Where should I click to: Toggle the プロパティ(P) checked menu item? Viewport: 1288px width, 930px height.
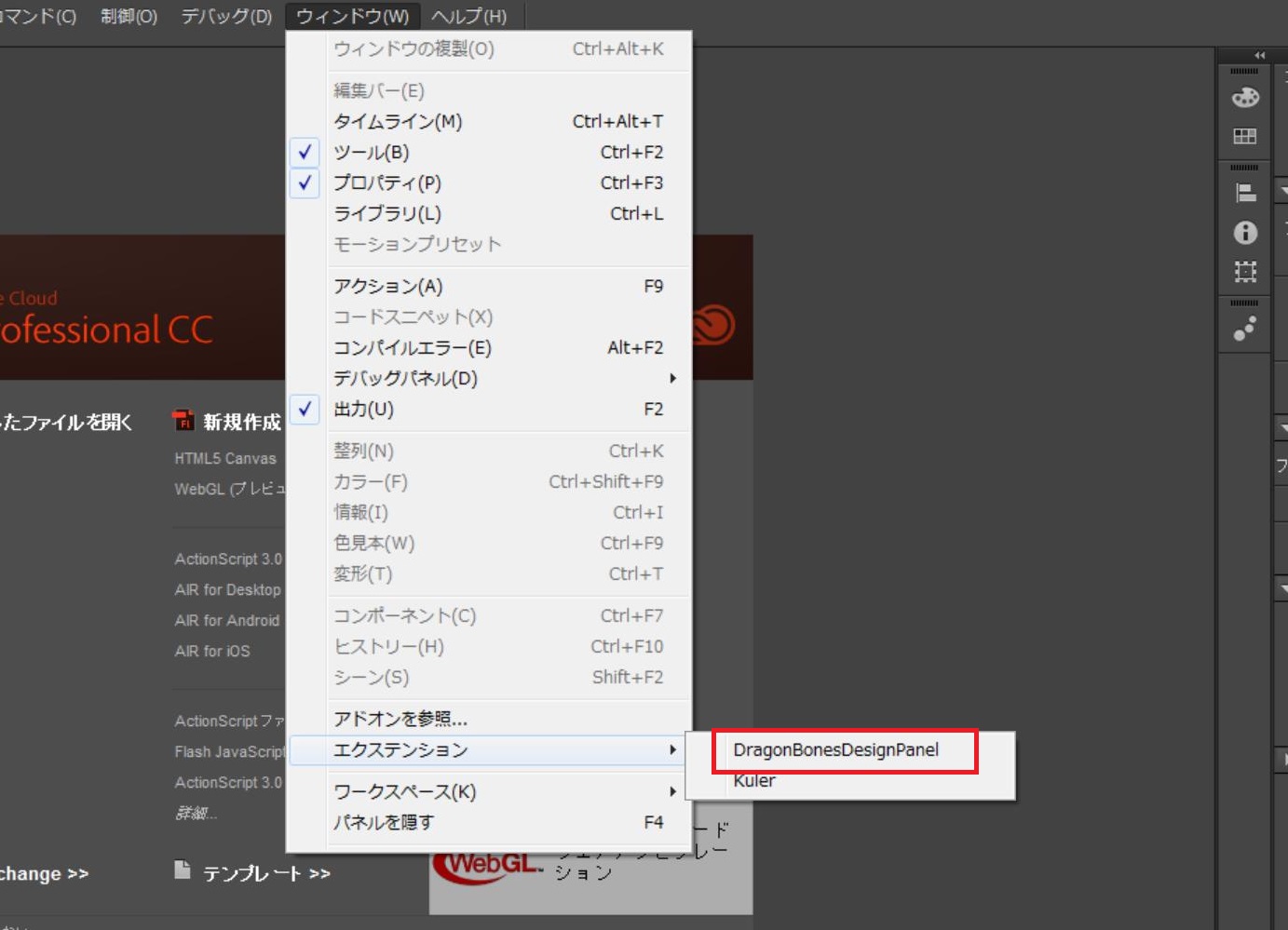click(490, 182)
